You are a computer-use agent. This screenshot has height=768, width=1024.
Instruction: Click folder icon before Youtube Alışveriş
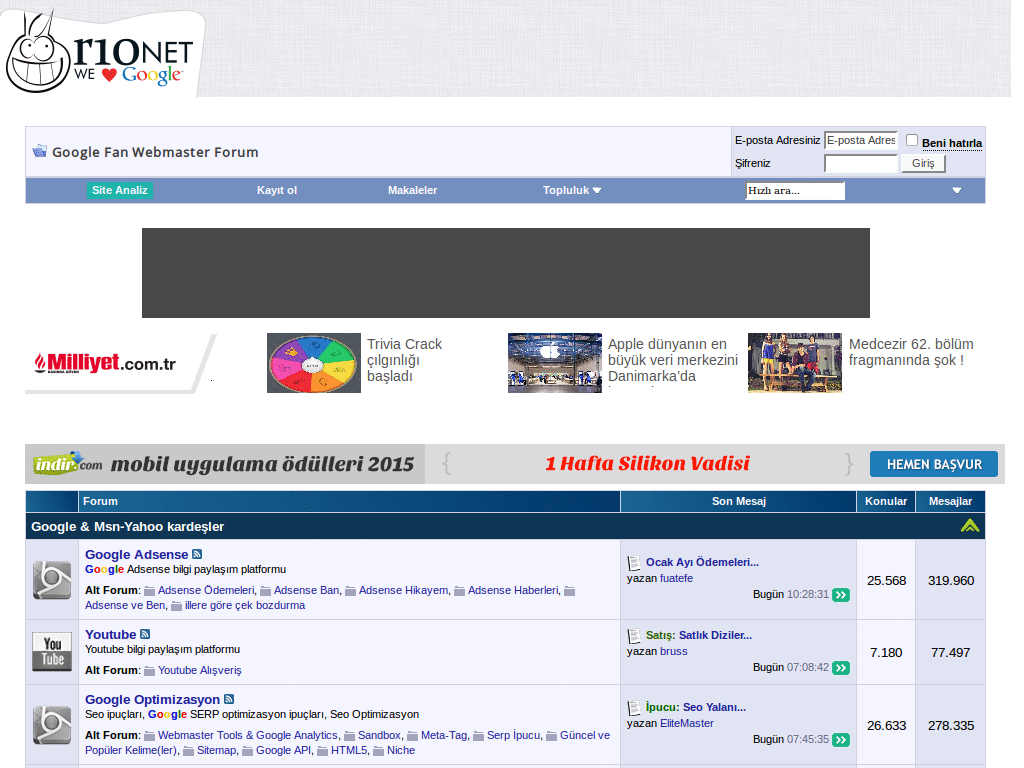(x=150, y=671)
